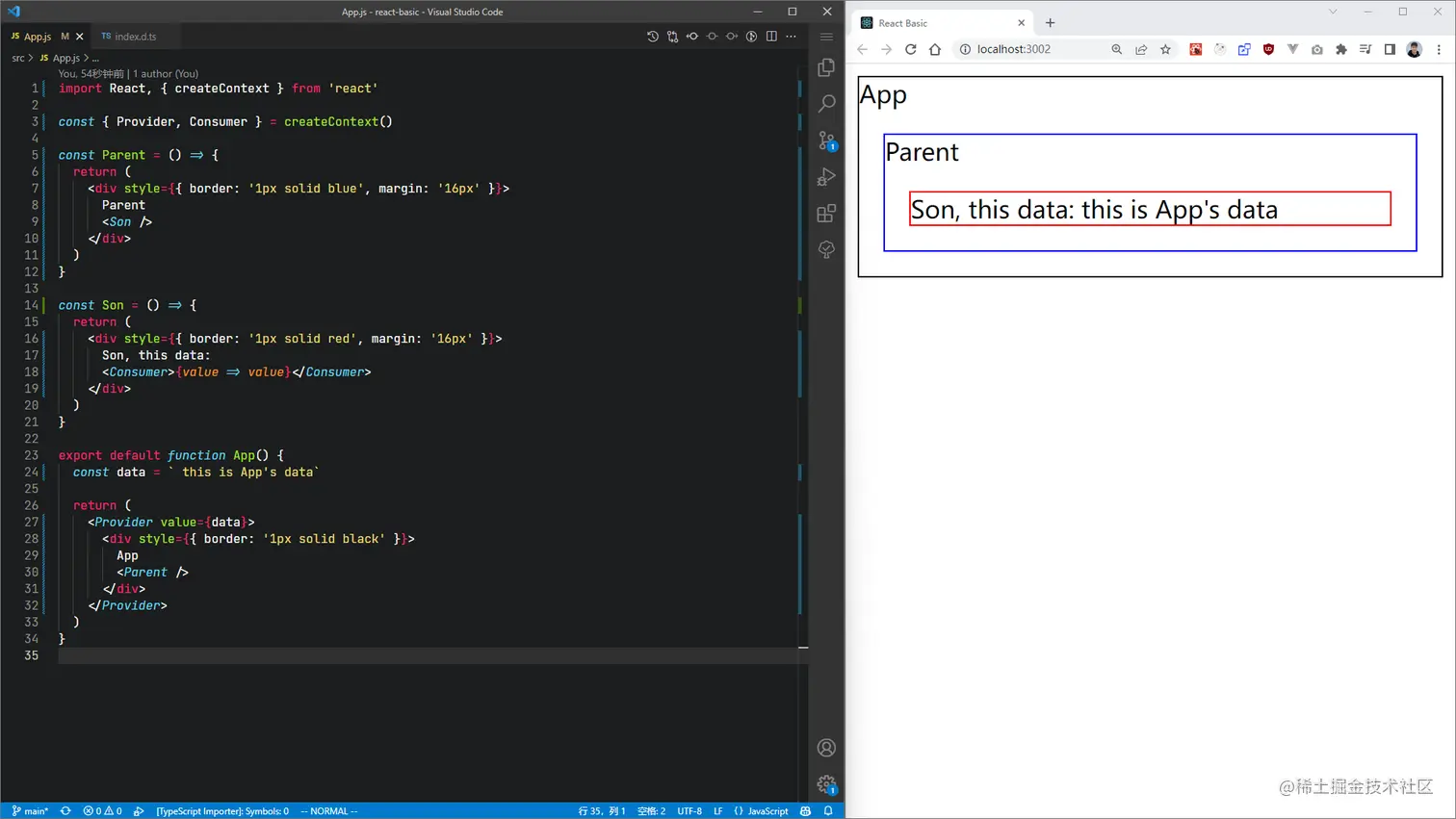
Task: Click the Copilot icon in status bar
Action: tap(806, 811)
